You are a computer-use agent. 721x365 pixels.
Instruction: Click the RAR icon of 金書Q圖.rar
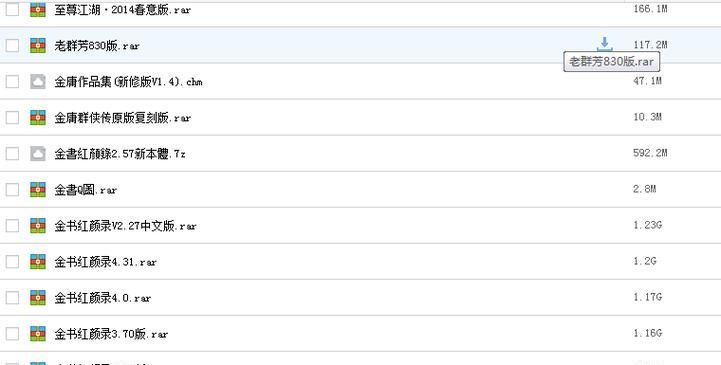tap(38, 189)
